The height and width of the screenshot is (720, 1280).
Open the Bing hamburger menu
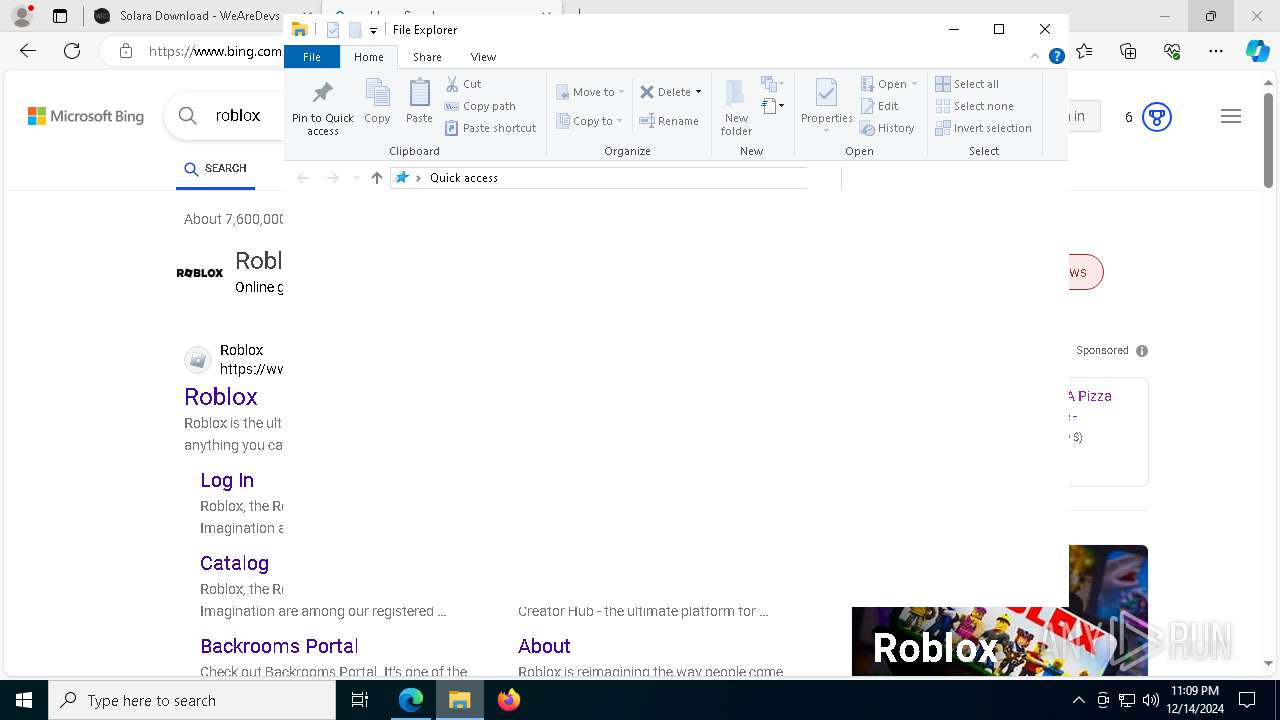[x=1231, y=117]
